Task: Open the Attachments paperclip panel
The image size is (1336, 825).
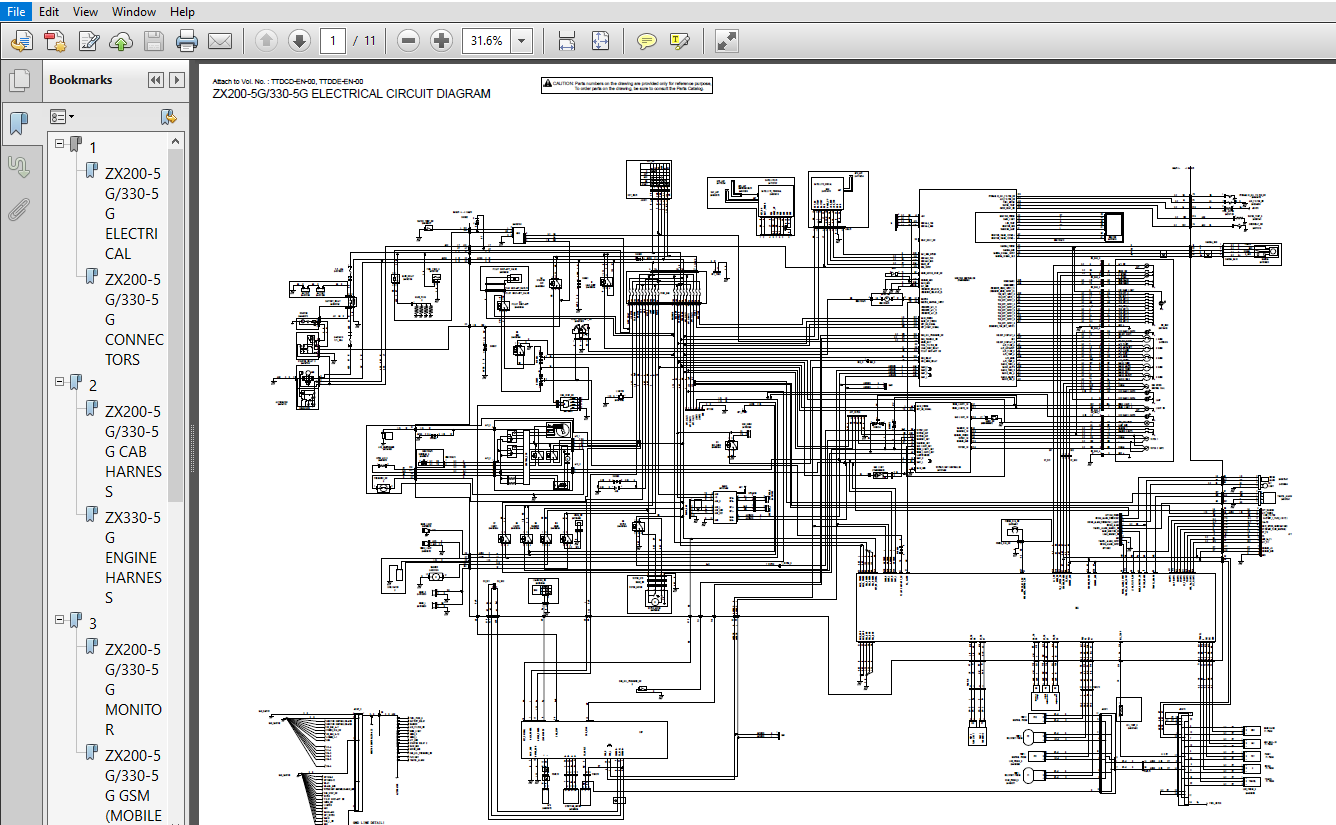Action: point(18,210)
